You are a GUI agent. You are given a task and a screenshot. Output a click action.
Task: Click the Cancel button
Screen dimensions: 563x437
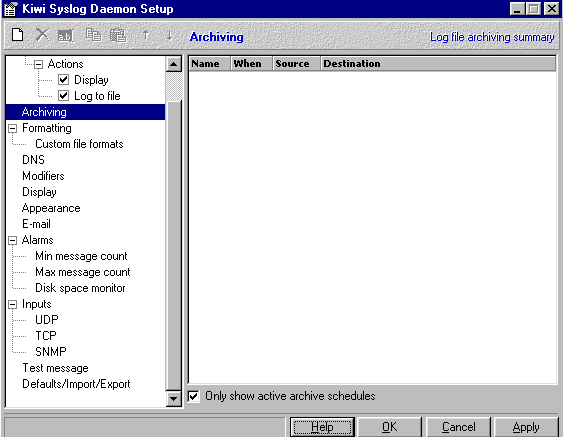(458, 427)
